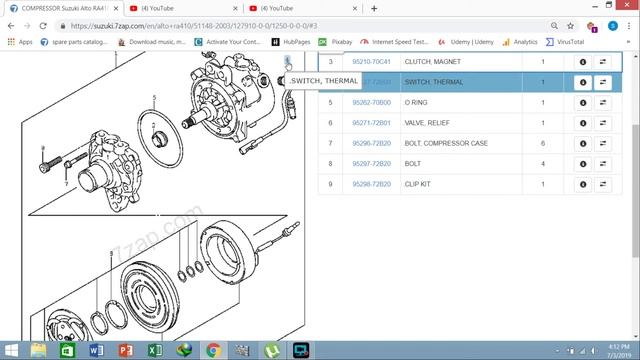The width and height of the screenshot is (640, 360).
Task: Bookmark this page with star icon
Action: tap(570, 26)
